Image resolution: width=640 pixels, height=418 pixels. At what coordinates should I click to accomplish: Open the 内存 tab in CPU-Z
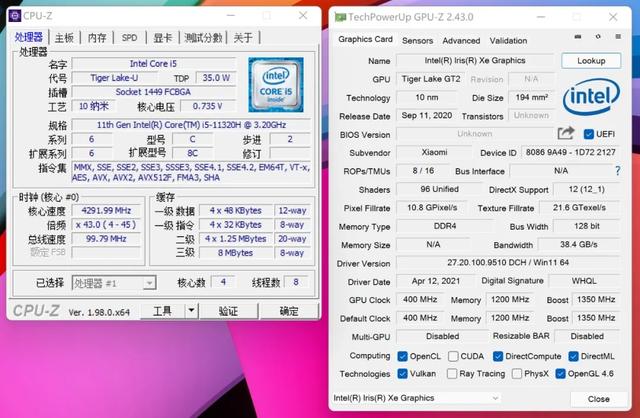[x=97, y=38]
